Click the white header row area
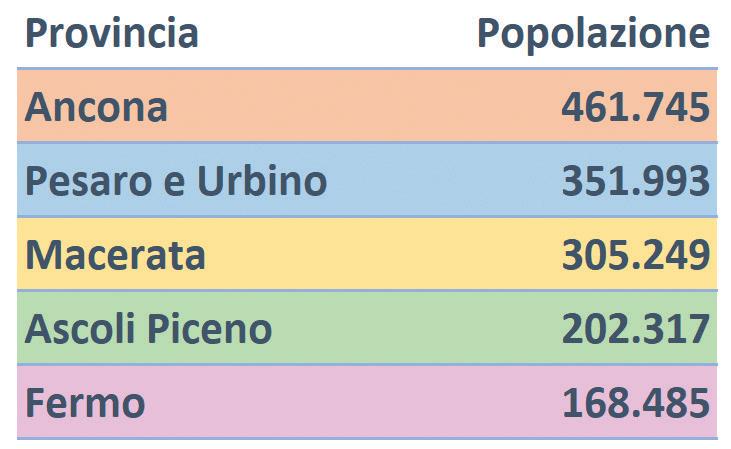 (340, 33)
